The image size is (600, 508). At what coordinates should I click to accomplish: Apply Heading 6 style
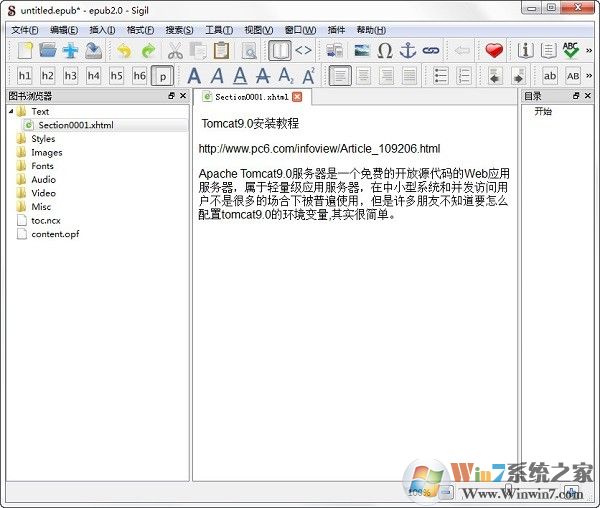pyautogui.click(x=139, y=76)
